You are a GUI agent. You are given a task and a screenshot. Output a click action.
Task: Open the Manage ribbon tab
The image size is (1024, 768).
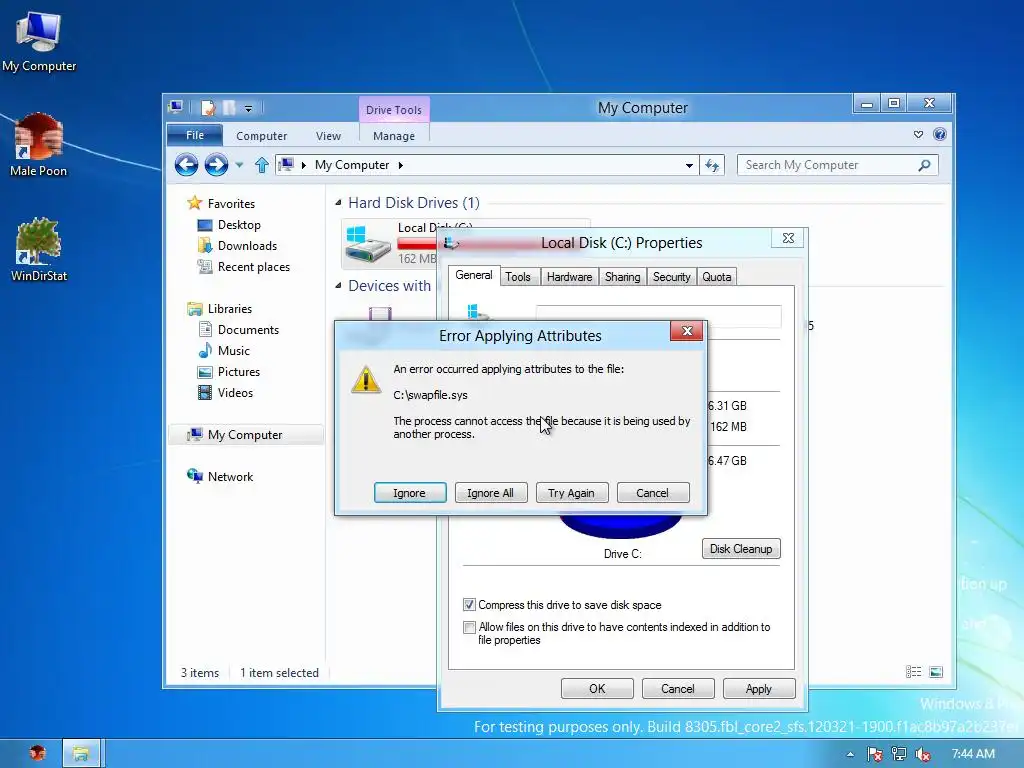click(394, 136)
